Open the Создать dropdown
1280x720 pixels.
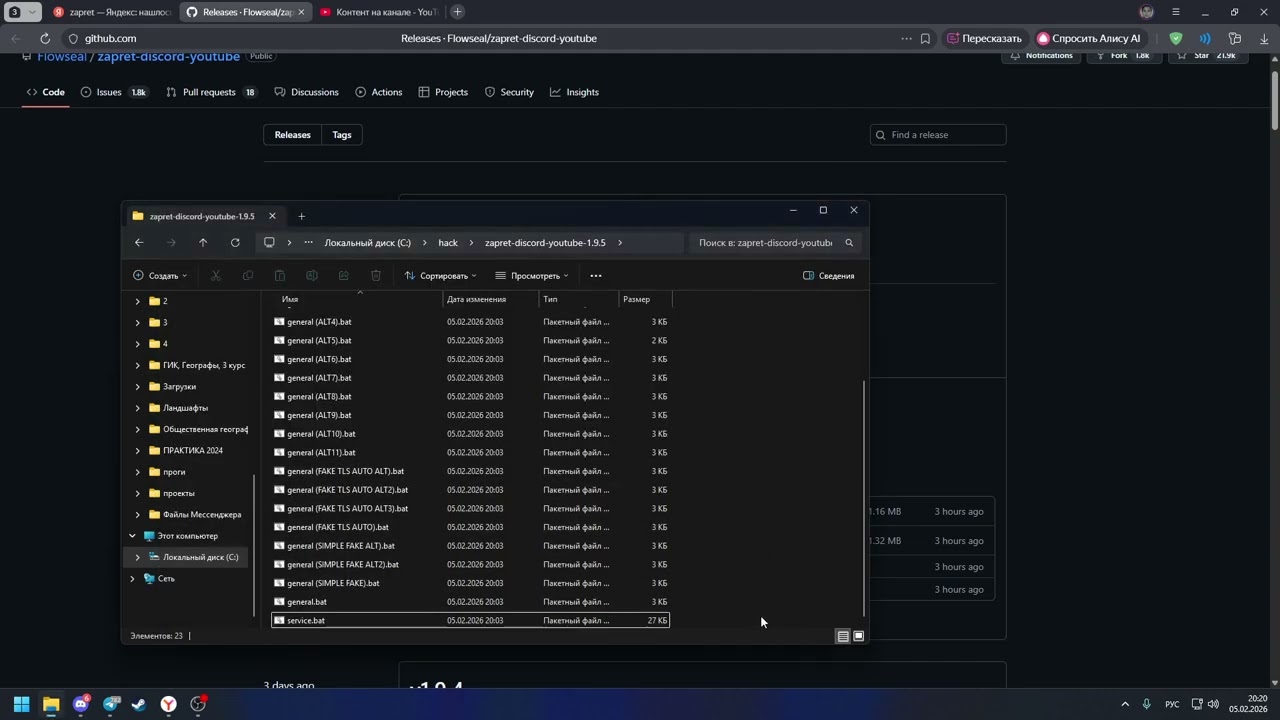[160, 276]
